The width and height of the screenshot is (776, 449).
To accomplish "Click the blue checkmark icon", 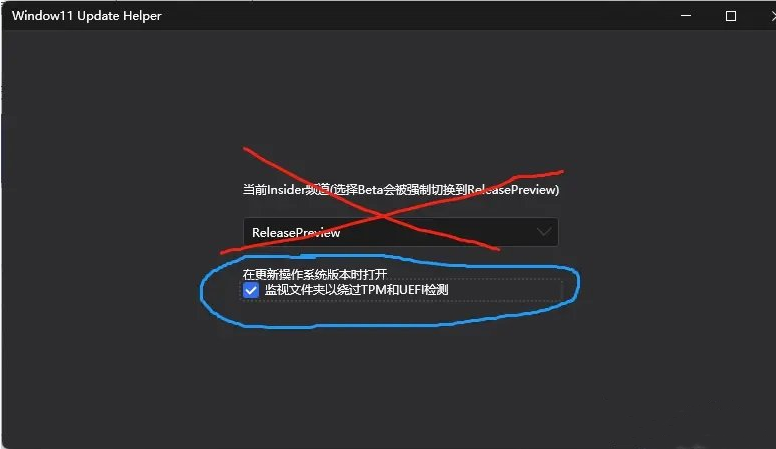I will pos(251,290).
